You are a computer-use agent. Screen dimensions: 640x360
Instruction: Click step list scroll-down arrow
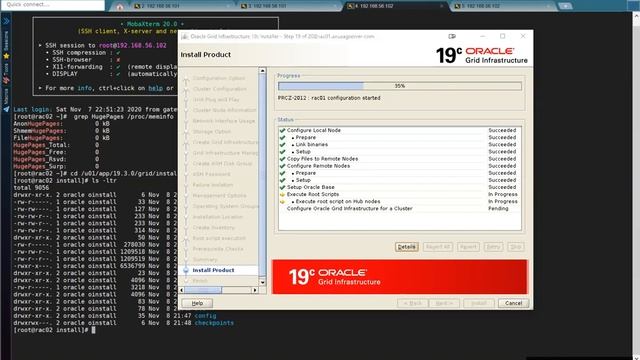(262, 282)
